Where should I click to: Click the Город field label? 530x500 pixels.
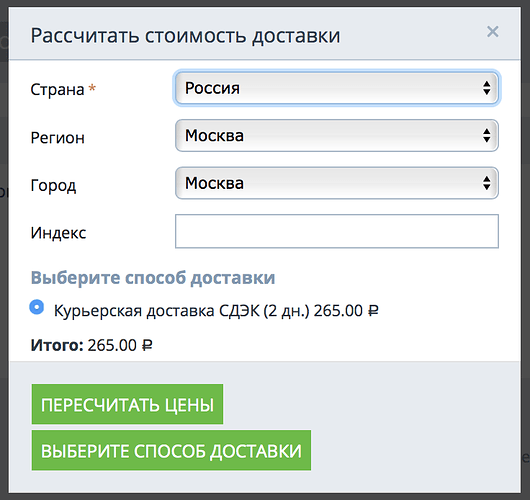tap(53, 186)
